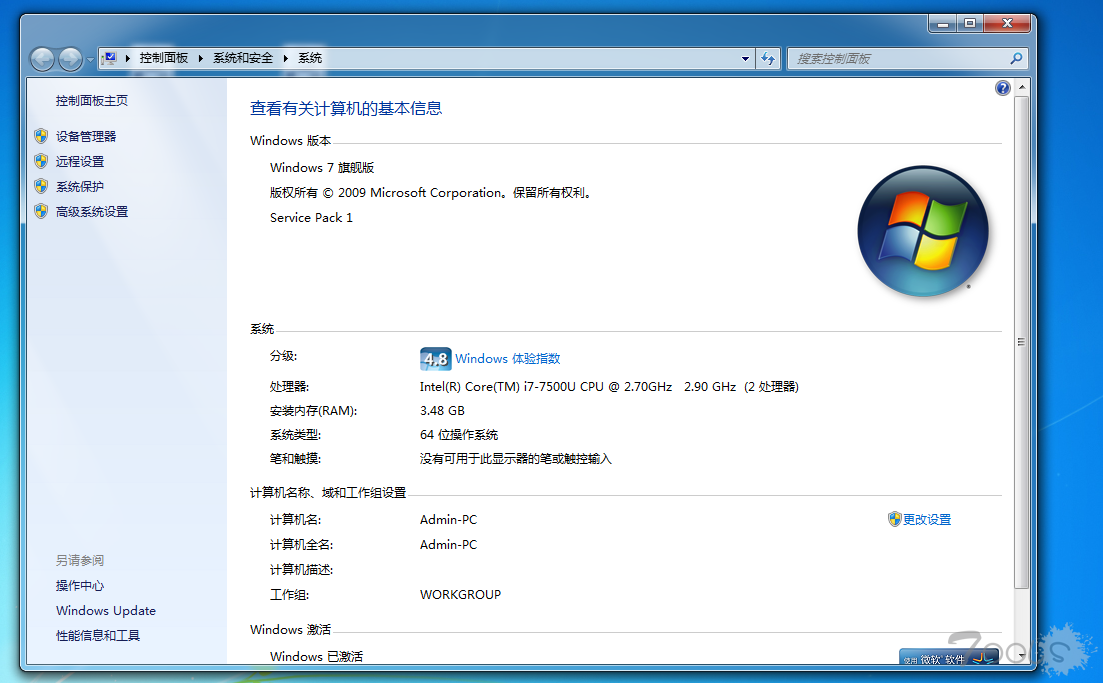Click the Forward navigation arrow button

pos(70,59)
